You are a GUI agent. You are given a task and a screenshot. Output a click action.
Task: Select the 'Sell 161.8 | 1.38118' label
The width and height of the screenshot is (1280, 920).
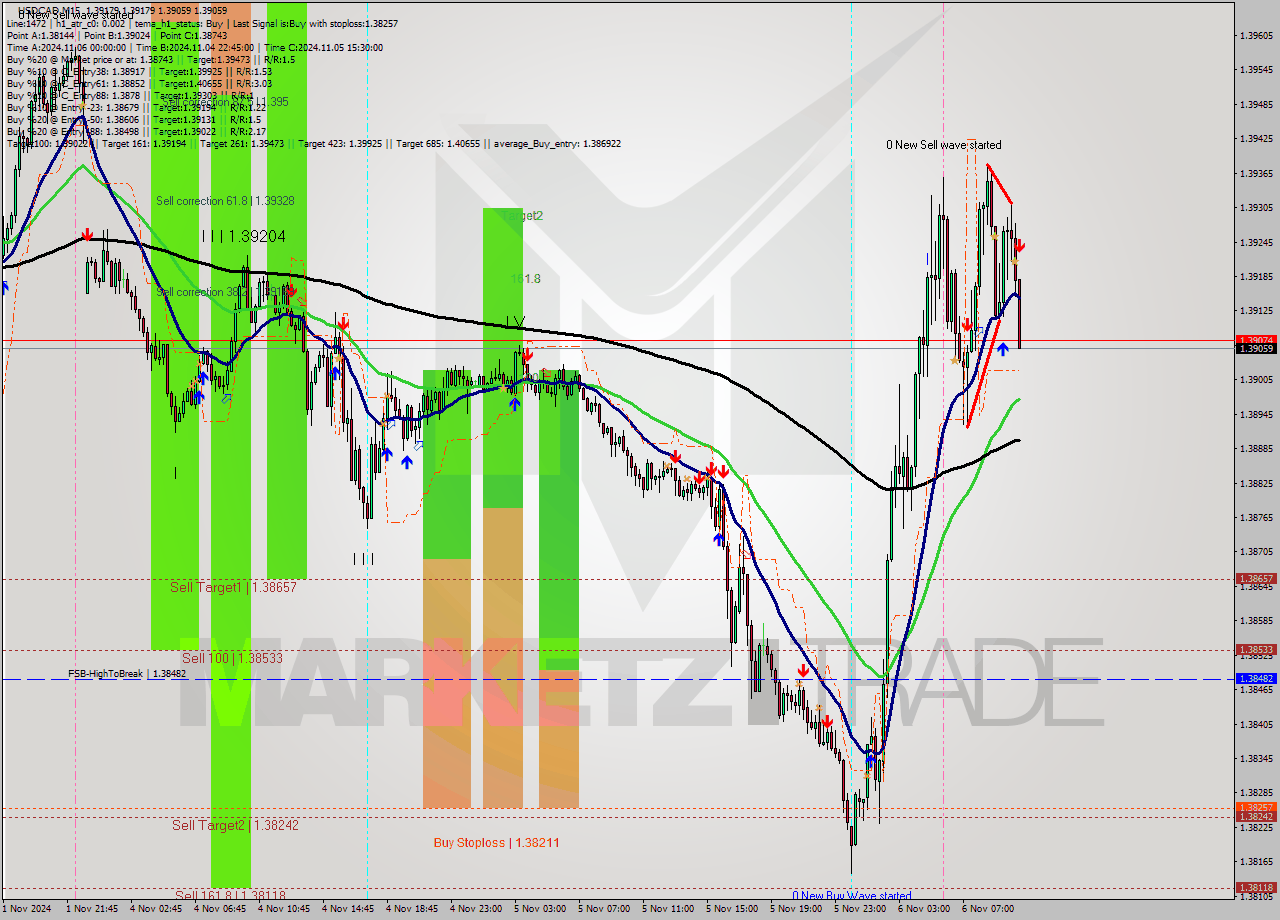point(230,895)
